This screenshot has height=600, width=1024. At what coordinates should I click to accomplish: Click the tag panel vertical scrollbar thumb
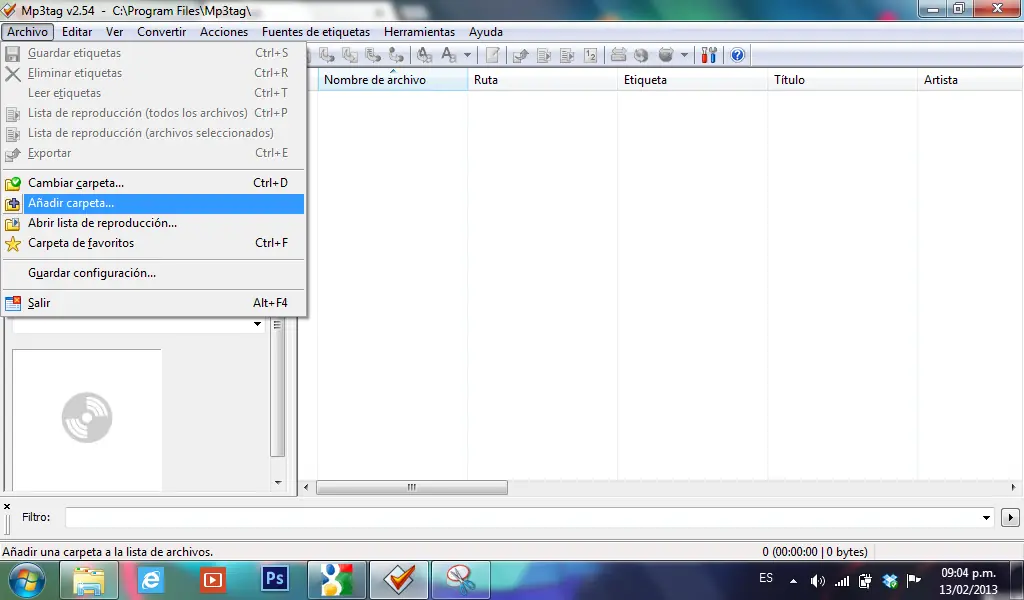pyautogui.click(x=277, y=388)
